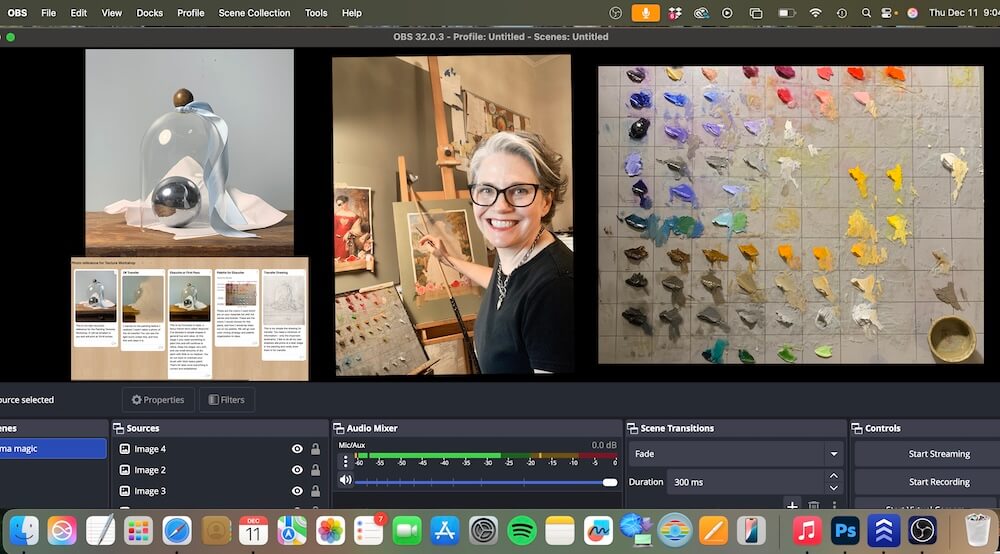The width and height of the screenshot is (1000, 554).
Task: Lock the Image 3 source
Action: coord(316,491)
